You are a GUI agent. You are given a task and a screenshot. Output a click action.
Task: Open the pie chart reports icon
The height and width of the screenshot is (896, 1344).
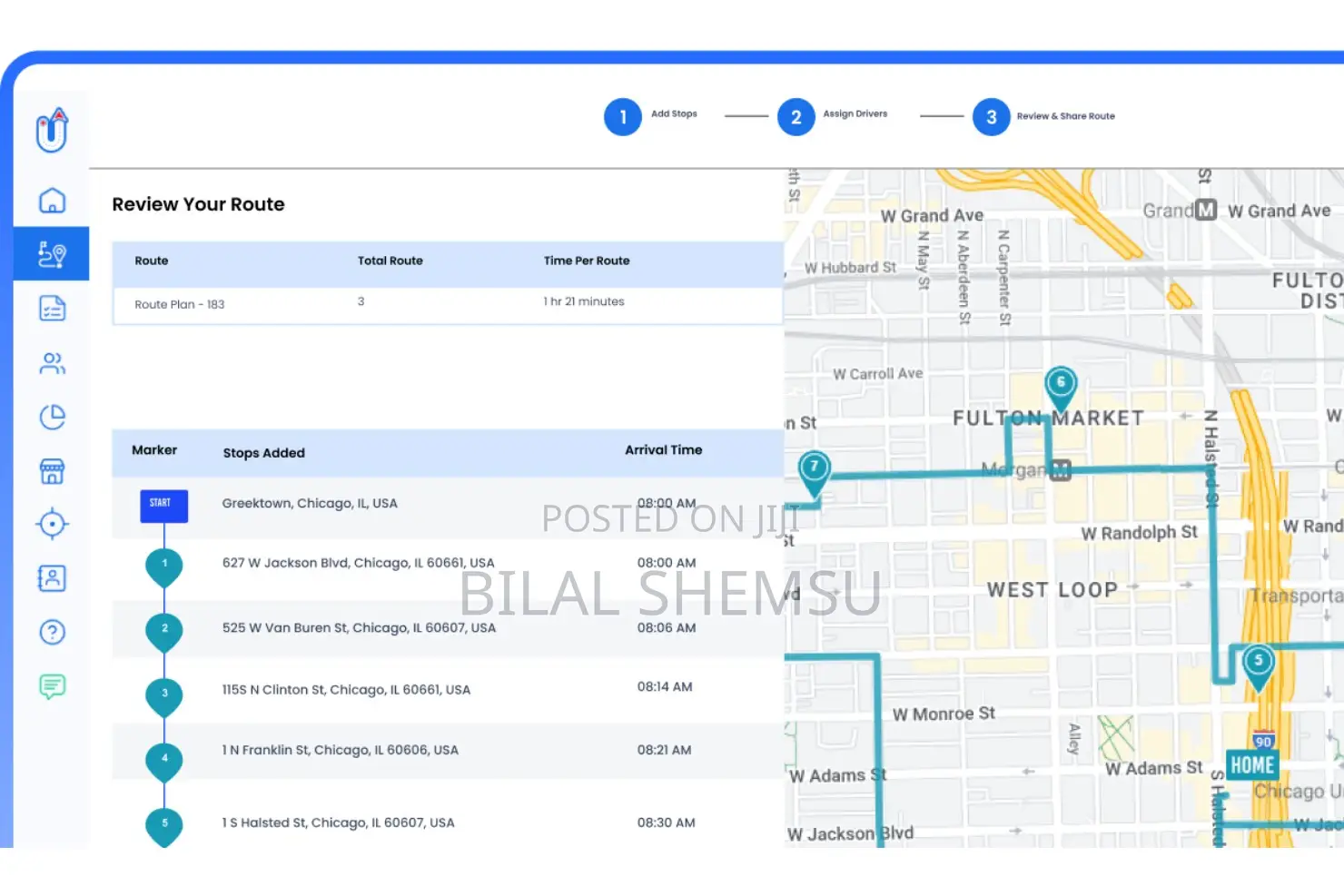pos(52,417)
